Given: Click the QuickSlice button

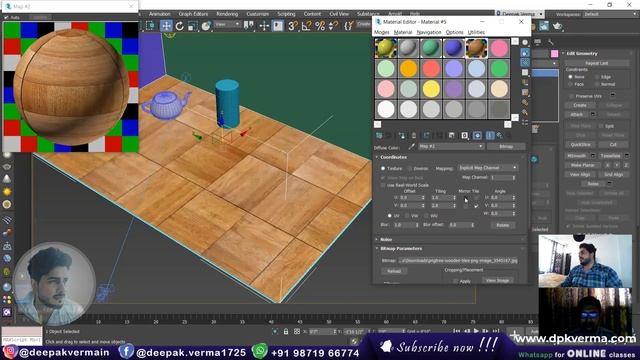Looking at the screenshot, I should [x=580, y=144].
